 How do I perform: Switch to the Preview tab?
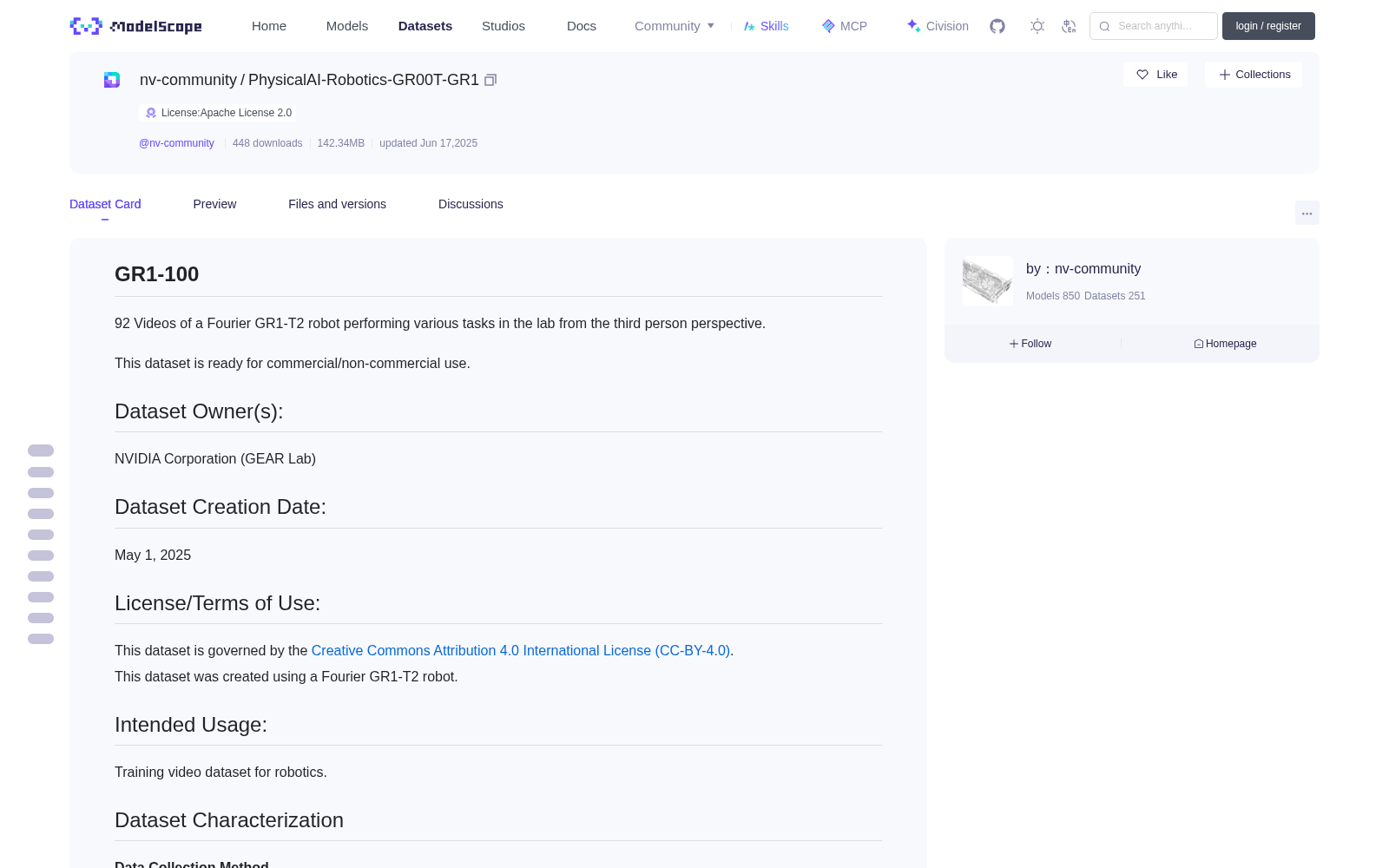click(214, 204)
